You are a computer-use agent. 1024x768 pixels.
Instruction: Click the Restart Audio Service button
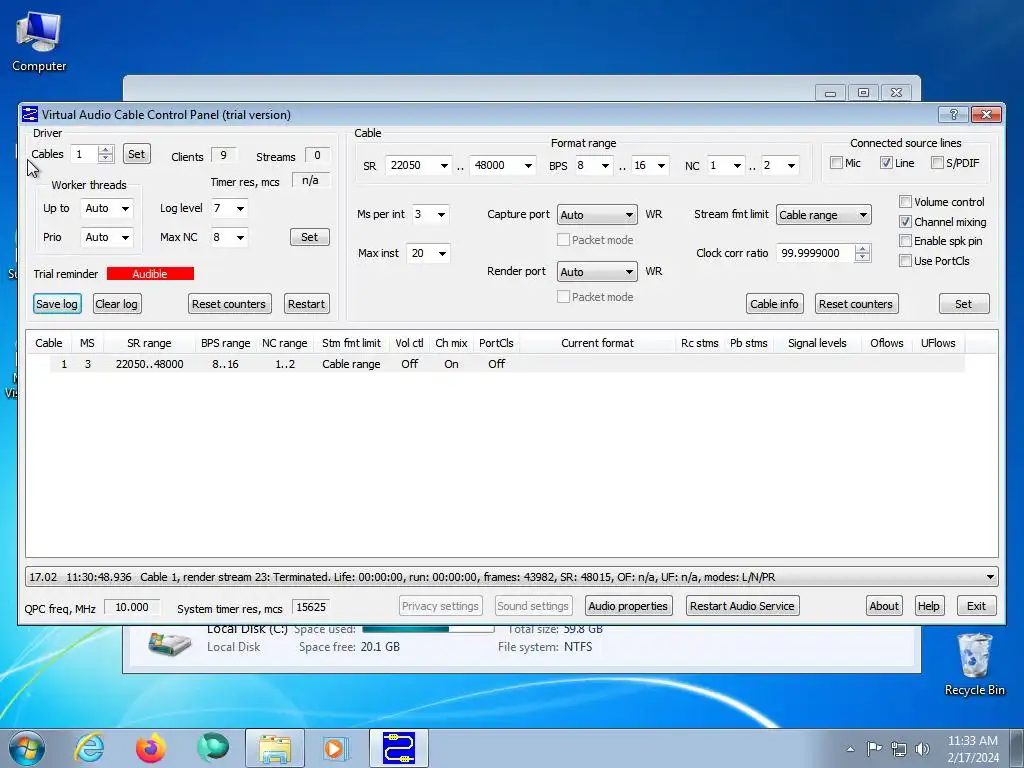click(742, 606)
